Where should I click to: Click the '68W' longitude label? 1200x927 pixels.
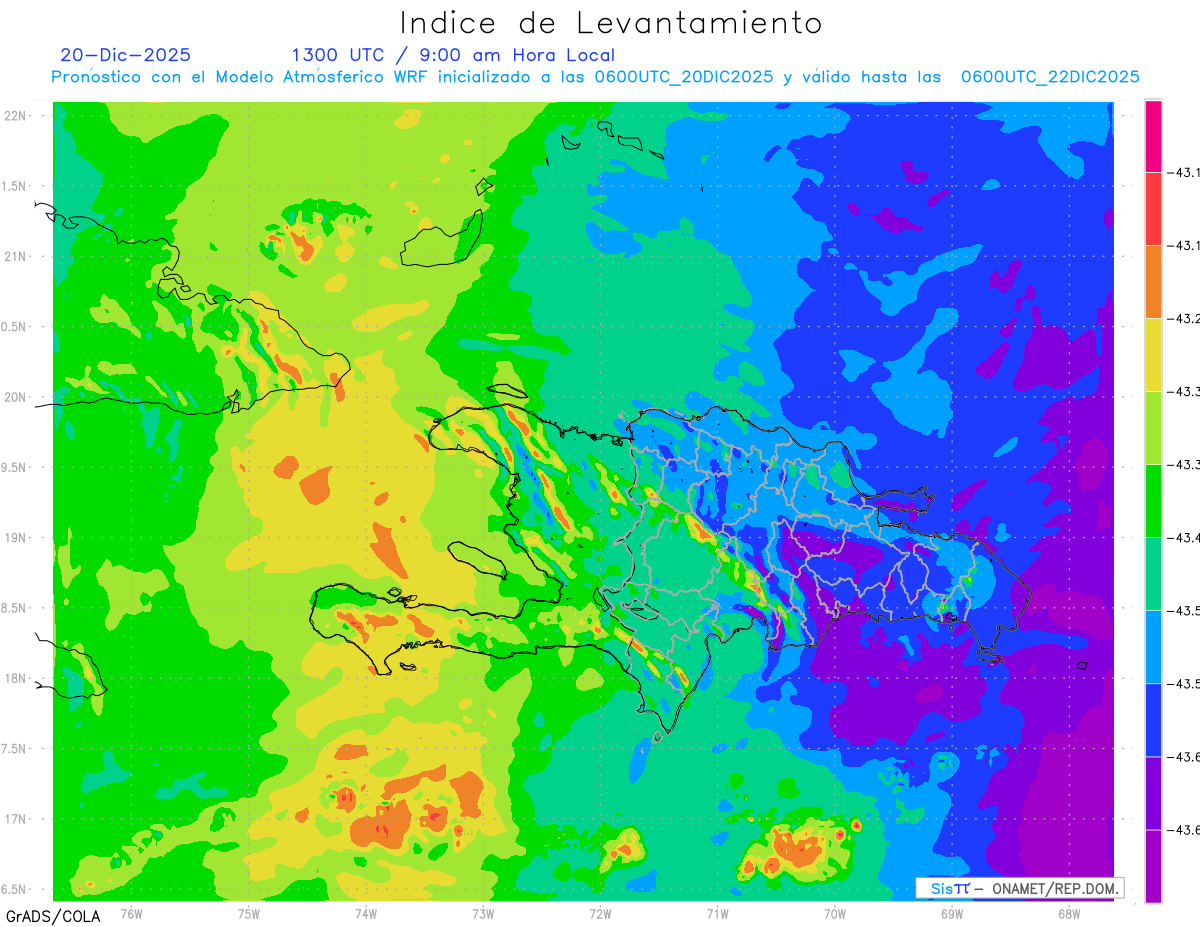tap(1069, 914)
